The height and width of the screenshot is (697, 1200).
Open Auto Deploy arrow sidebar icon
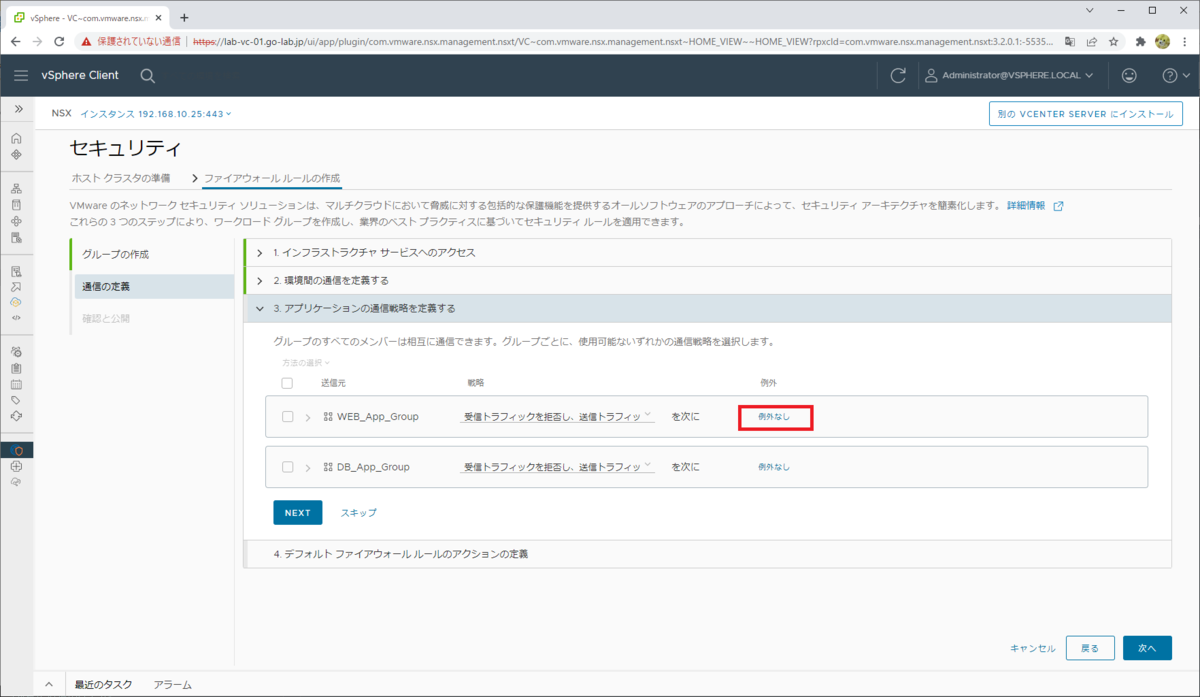pyautogui.click(x=16, y=287)
